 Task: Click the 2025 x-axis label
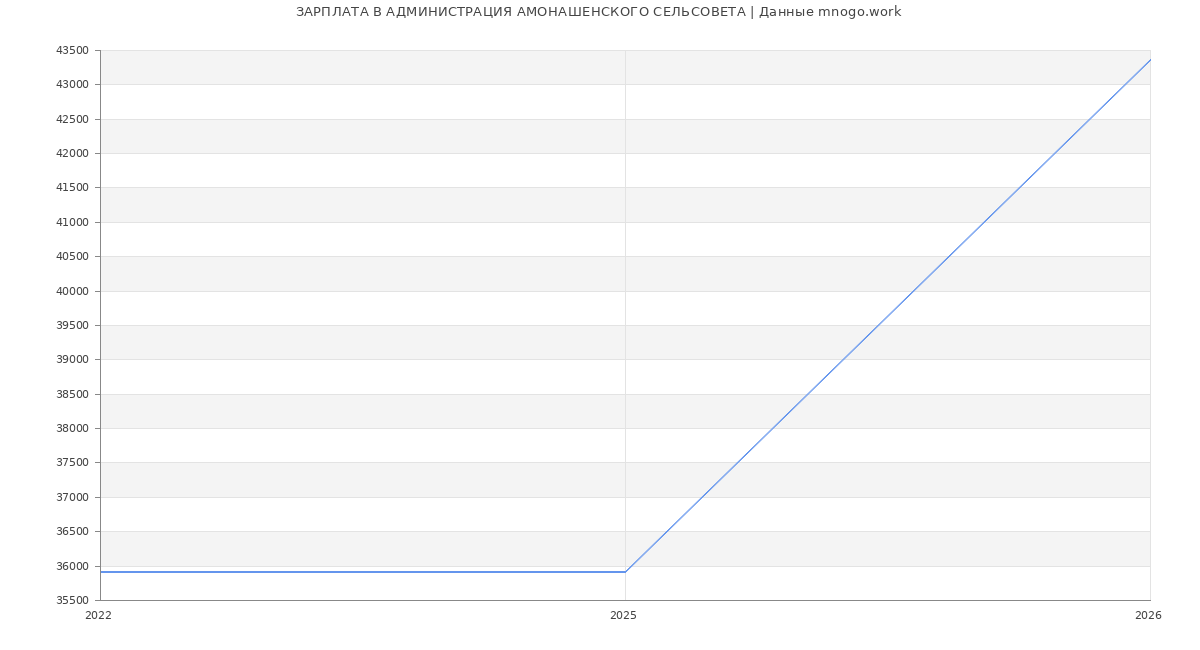(x=623, y=616)
